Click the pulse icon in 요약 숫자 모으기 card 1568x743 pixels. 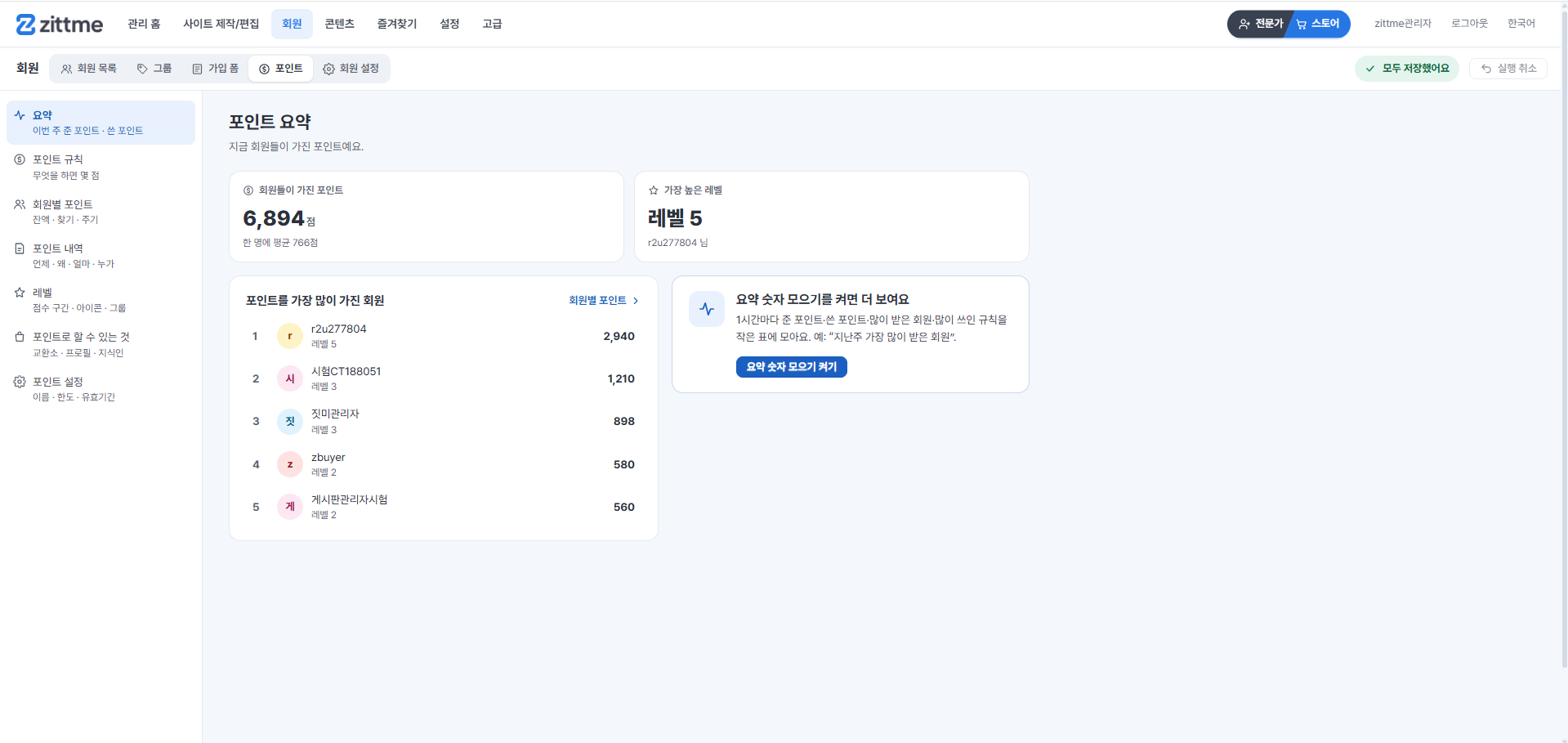707,309
